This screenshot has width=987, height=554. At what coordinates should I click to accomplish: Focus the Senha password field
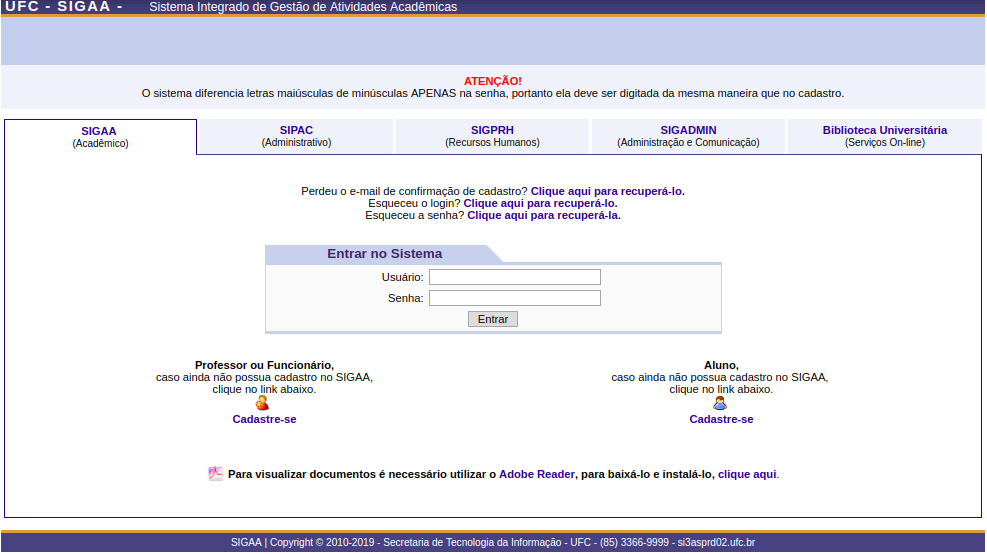(515, 298)
